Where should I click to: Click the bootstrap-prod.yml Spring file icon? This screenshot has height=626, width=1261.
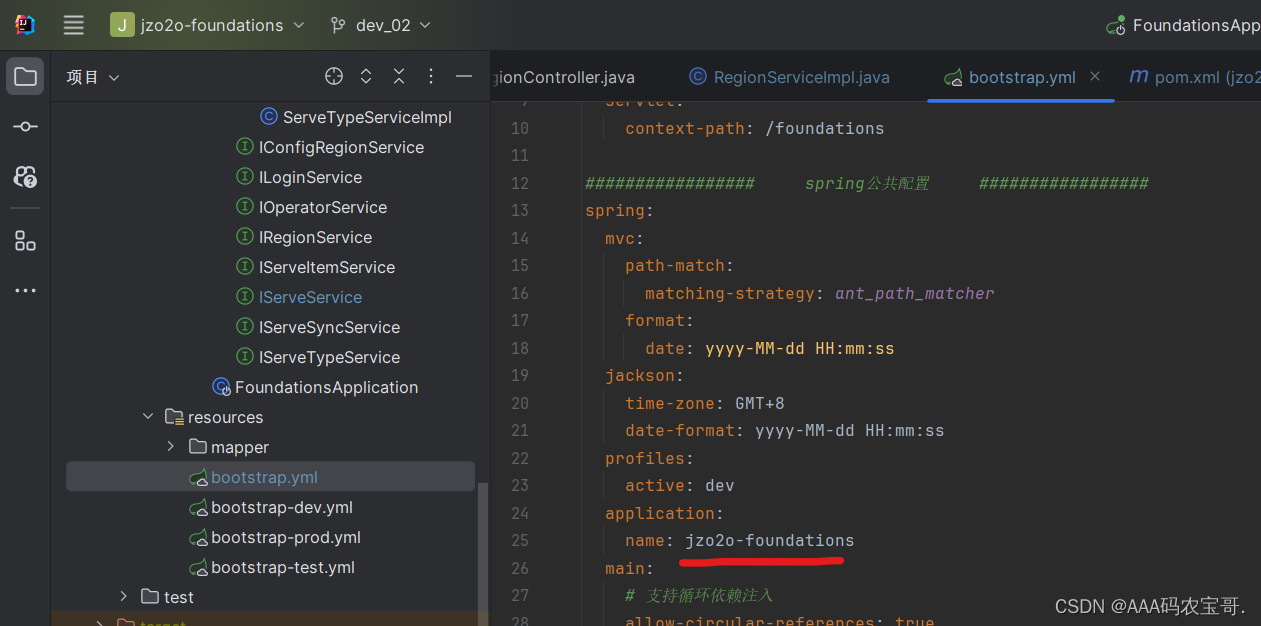click(198, 538)
